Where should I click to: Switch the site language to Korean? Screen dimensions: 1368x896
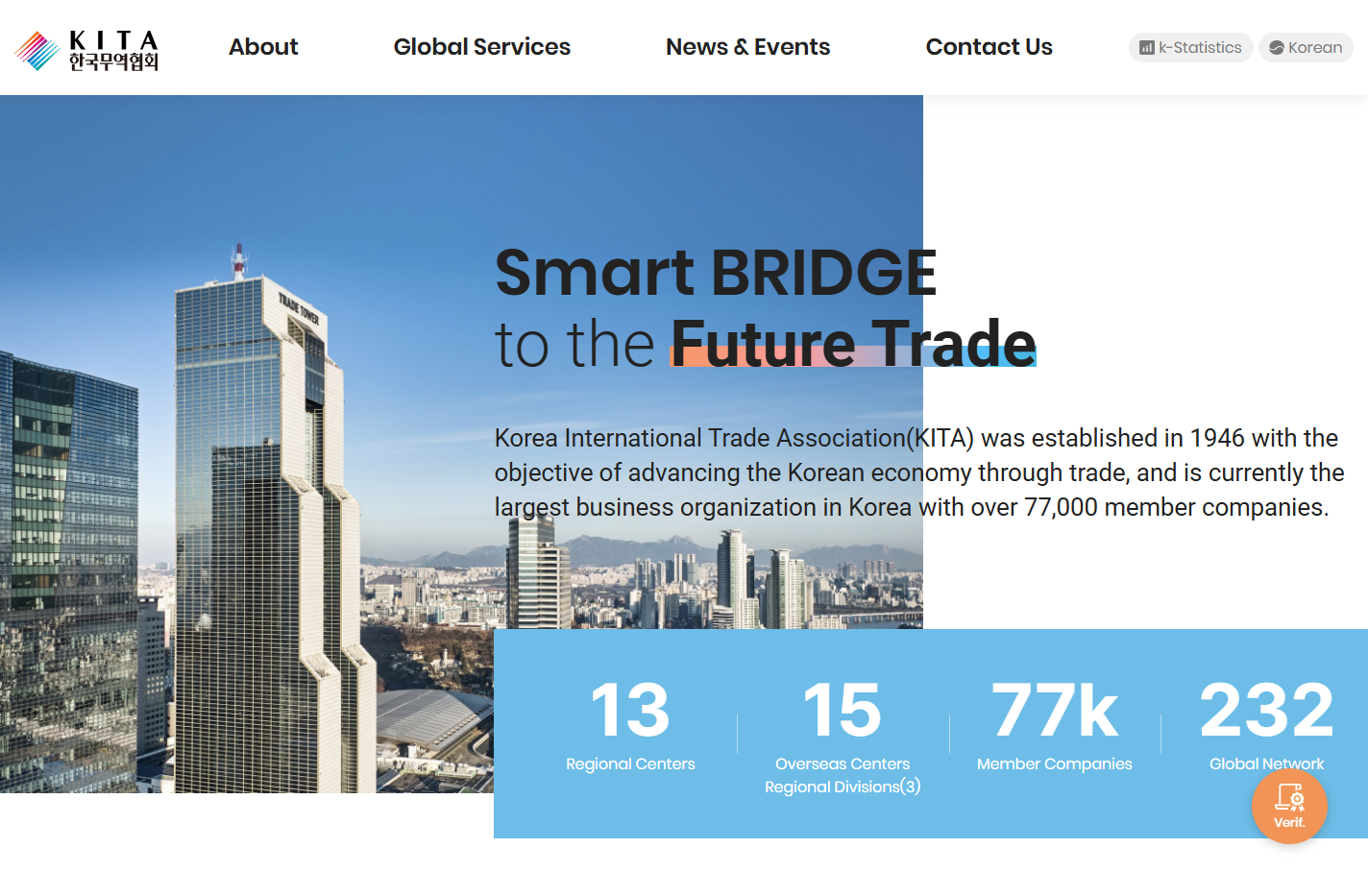click(x=1306, y=47)
